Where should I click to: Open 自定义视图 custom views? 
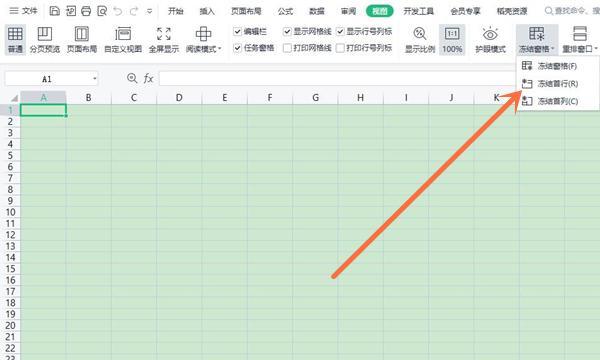coord(123,39)
